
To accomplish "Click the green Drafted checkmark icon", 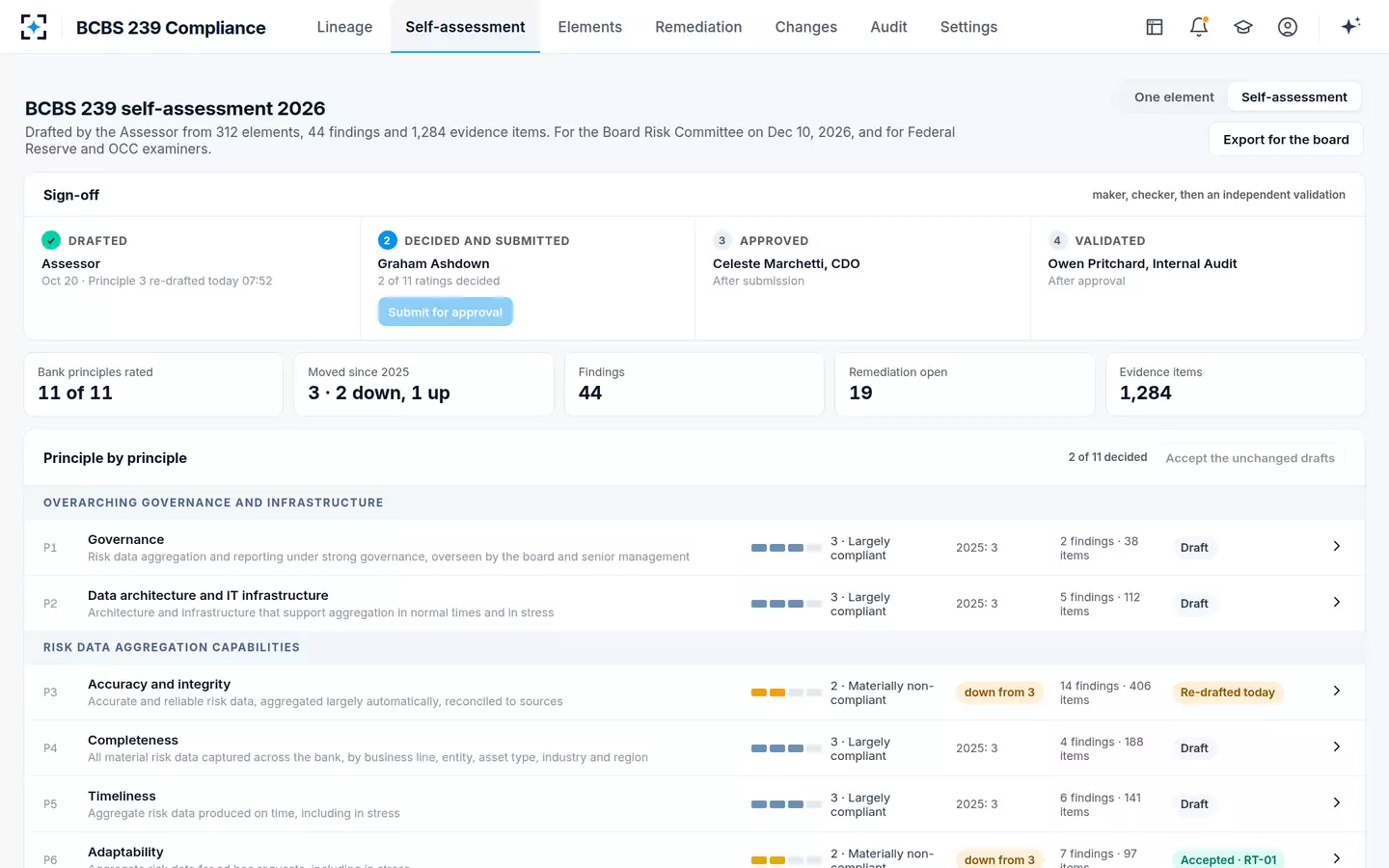I will tap(51, 240).
